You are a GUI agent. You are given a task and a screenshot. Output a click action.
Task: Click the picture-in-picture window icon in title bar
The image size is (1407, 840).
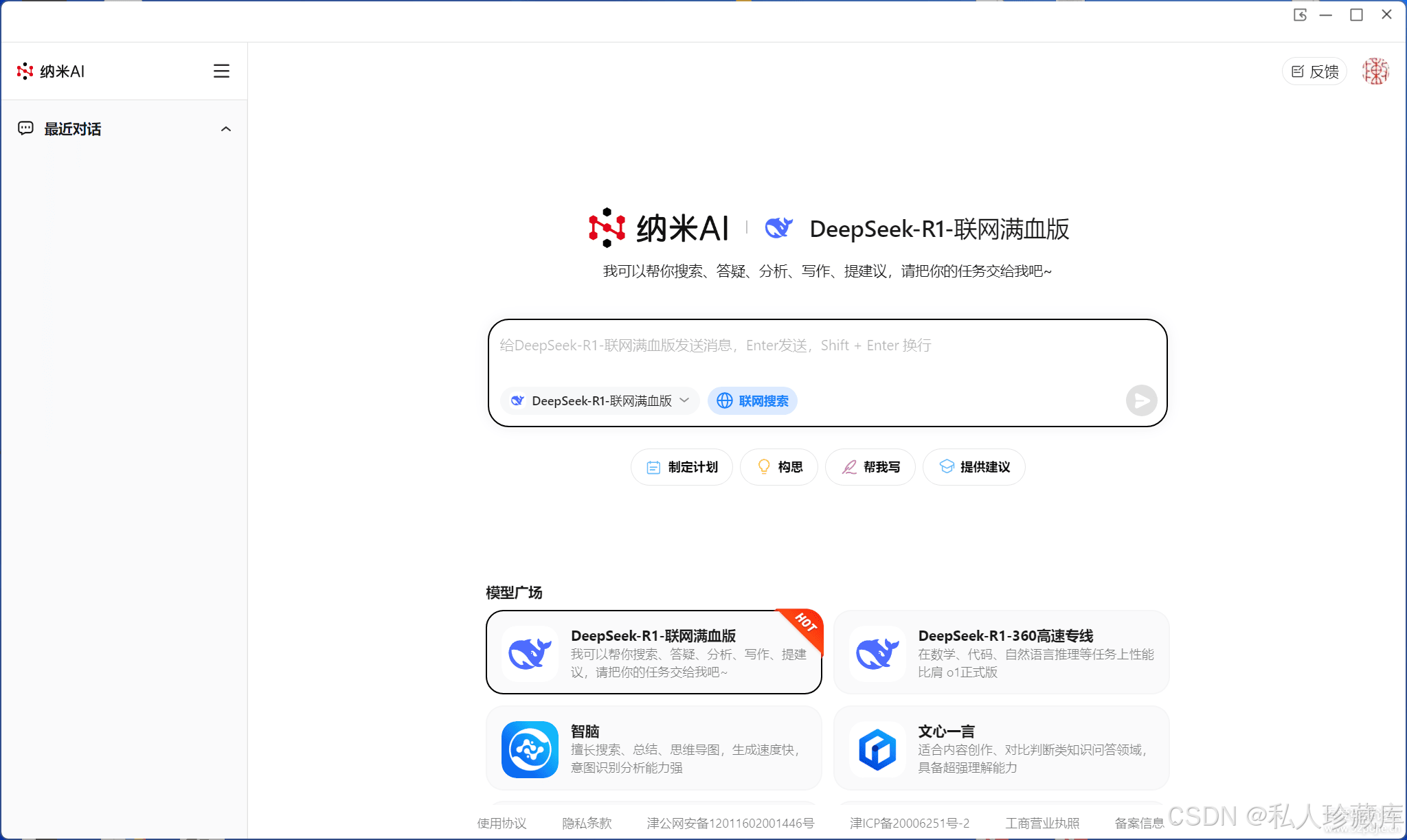tap(1300, 15)
